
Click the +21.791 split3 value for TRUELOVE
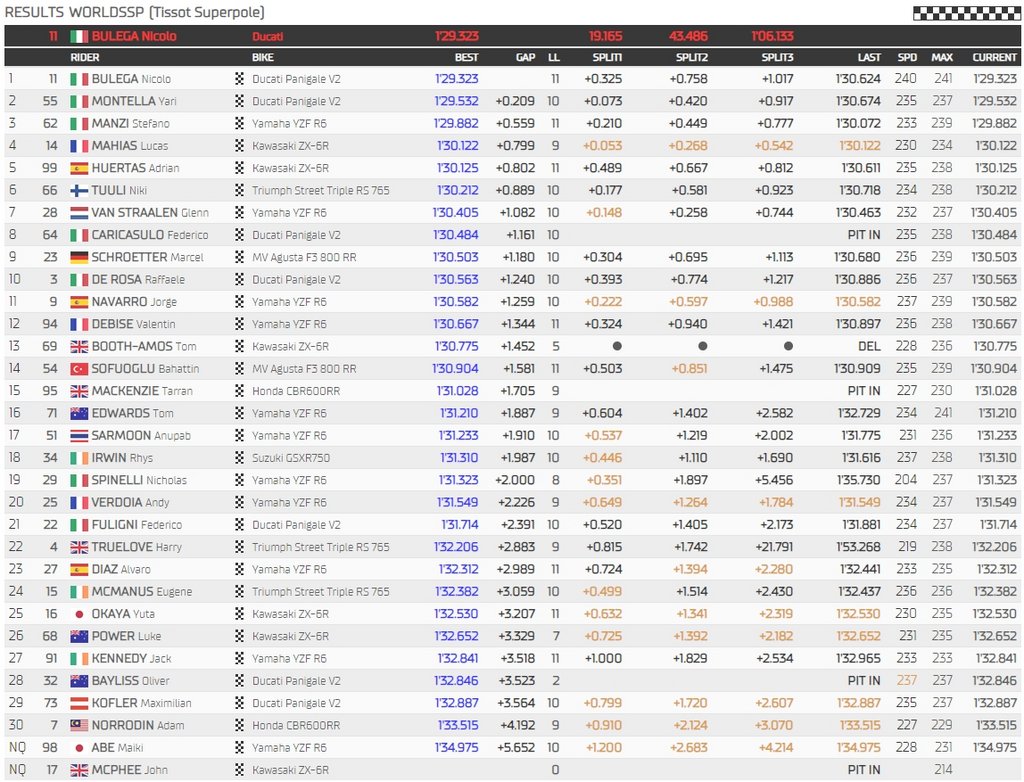[773, 547]
